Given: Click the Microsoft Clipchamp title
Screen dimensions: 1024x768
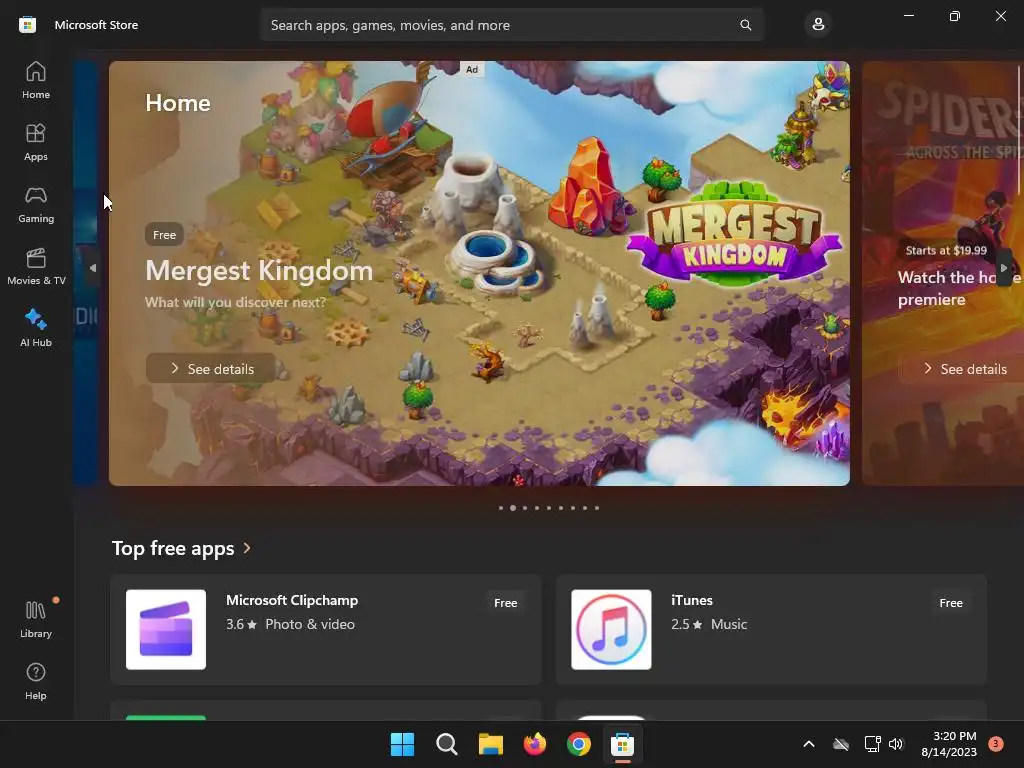Looking at the screenshot, I should (292, 600).
